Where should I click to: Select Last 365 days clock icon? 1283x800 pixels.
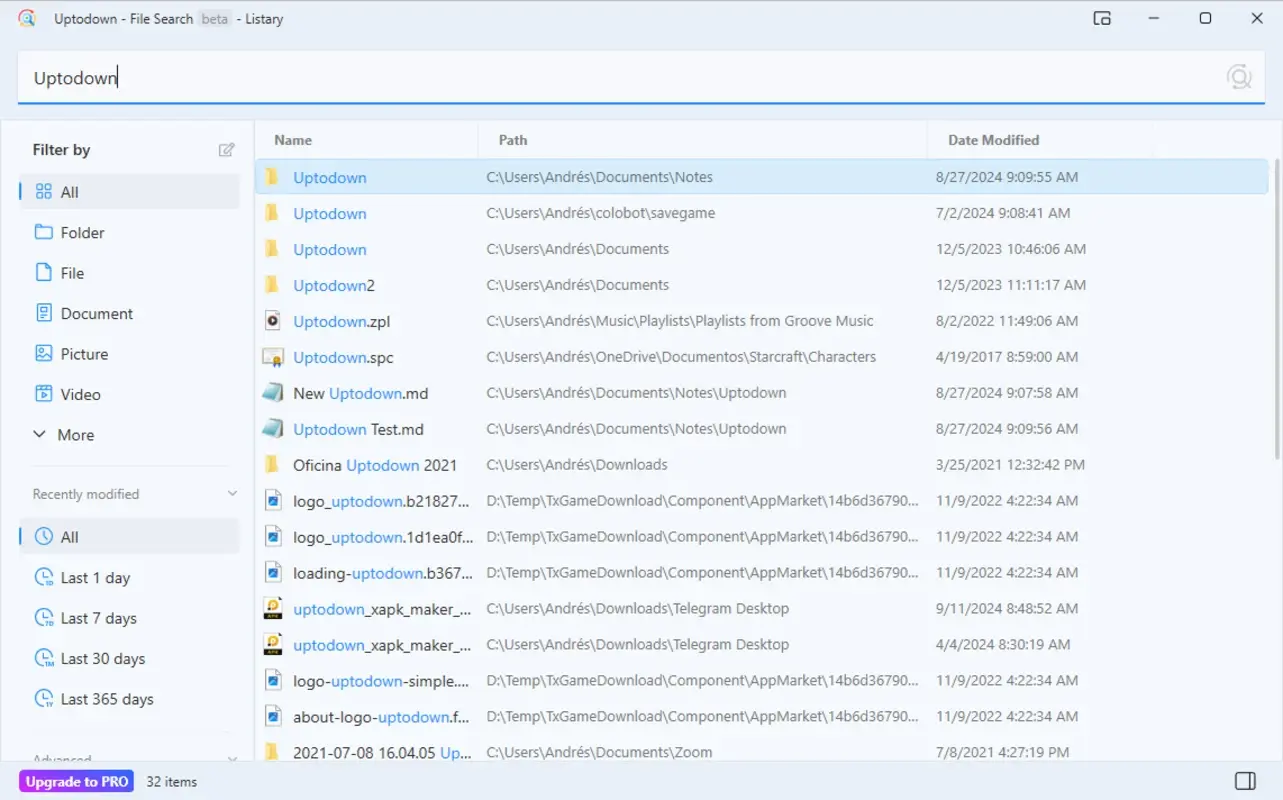point(43,698)
